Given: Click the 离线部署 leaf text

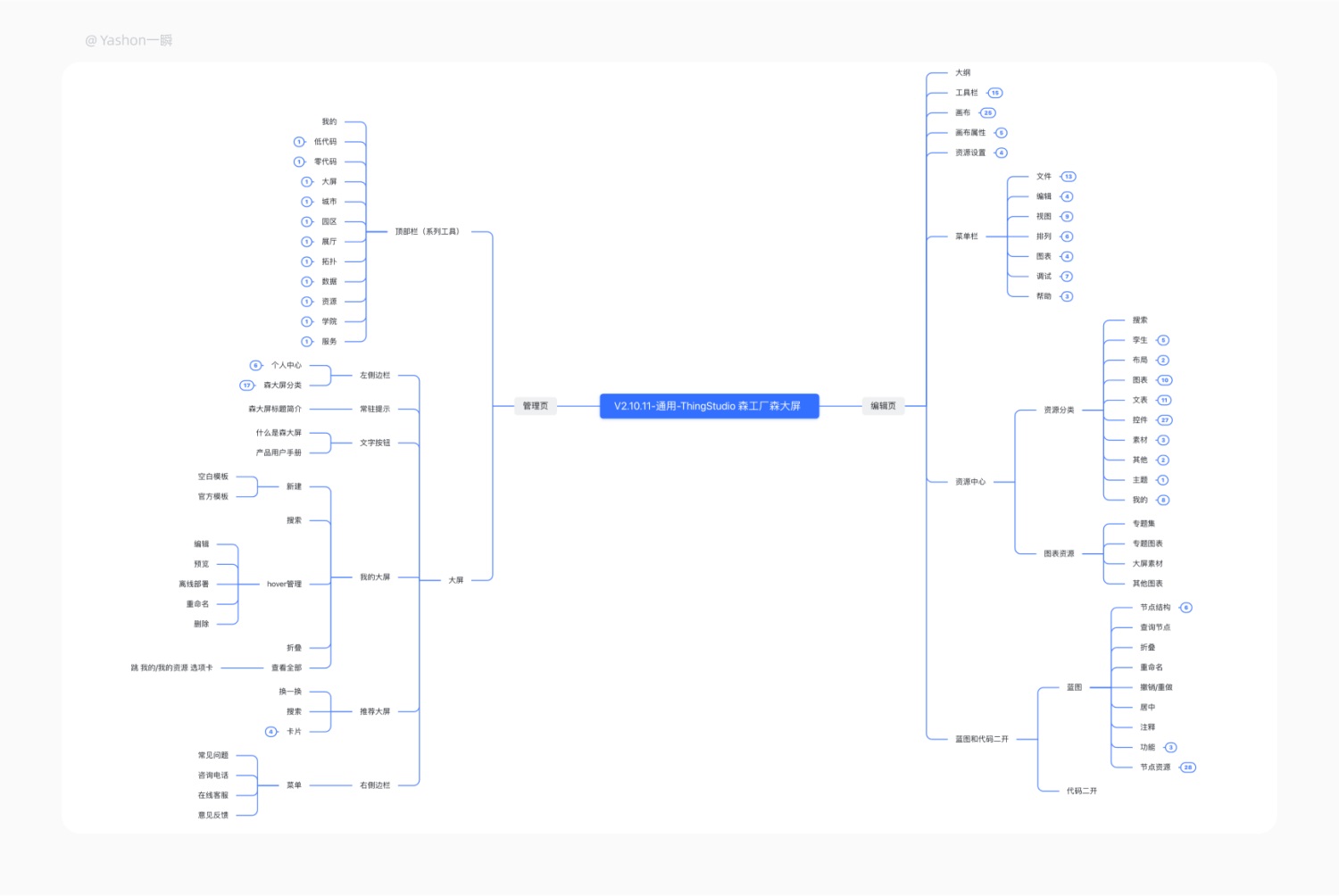Looking at the screenshot, I should click(194, 585).
